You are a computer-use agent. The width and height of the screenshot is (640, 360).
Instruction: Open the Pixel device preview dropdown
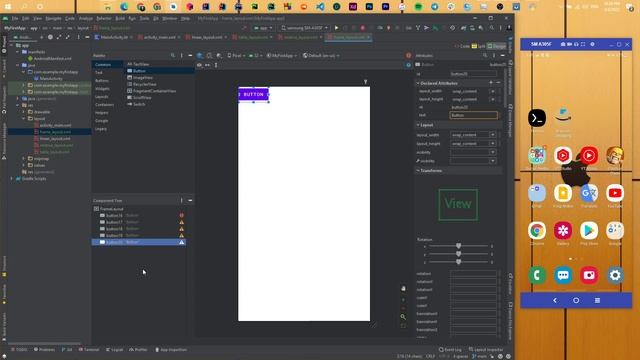237,56
